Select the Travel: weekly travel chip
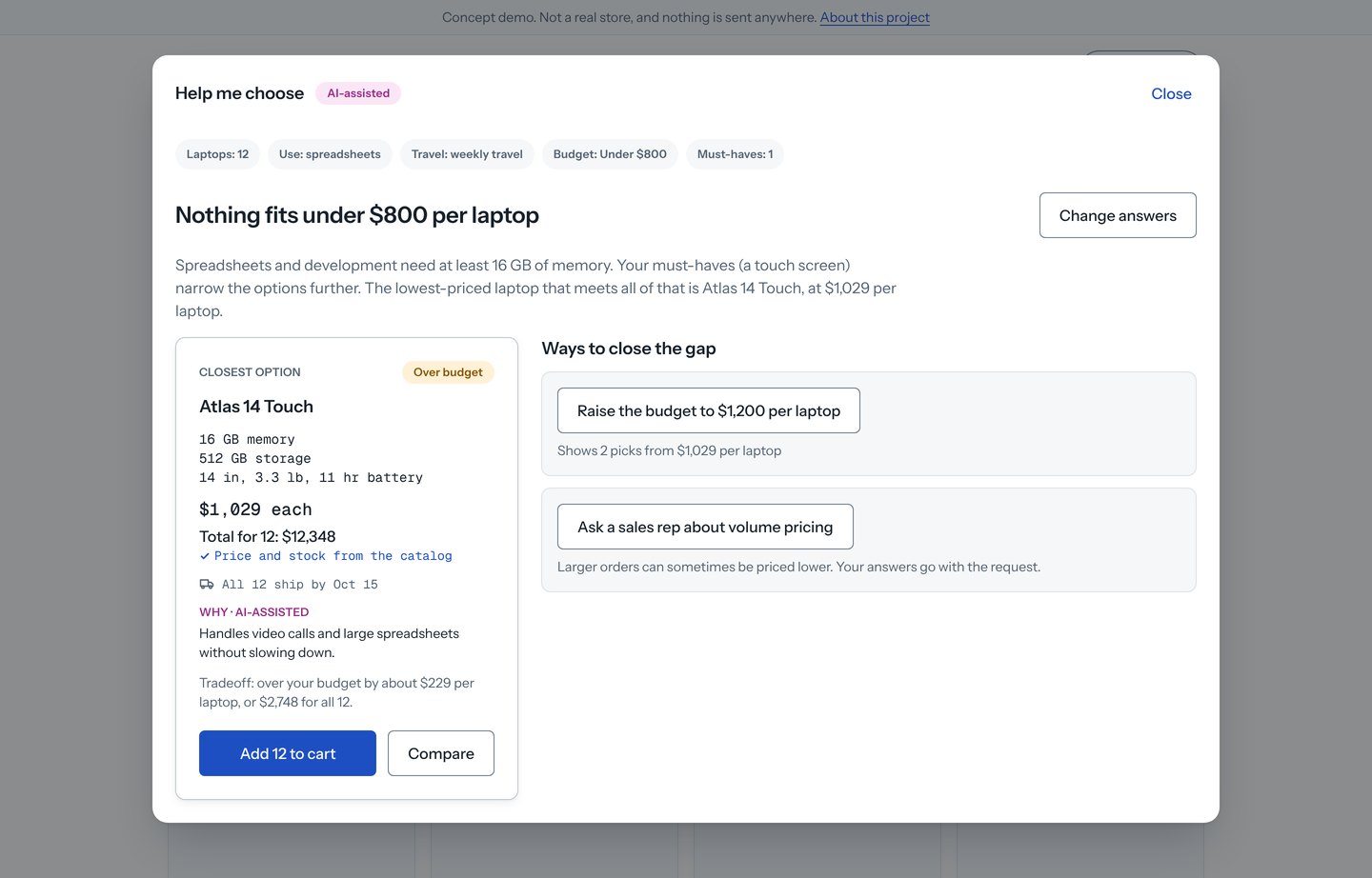The height and width of the screenshot is (878, 1372). 467,154
